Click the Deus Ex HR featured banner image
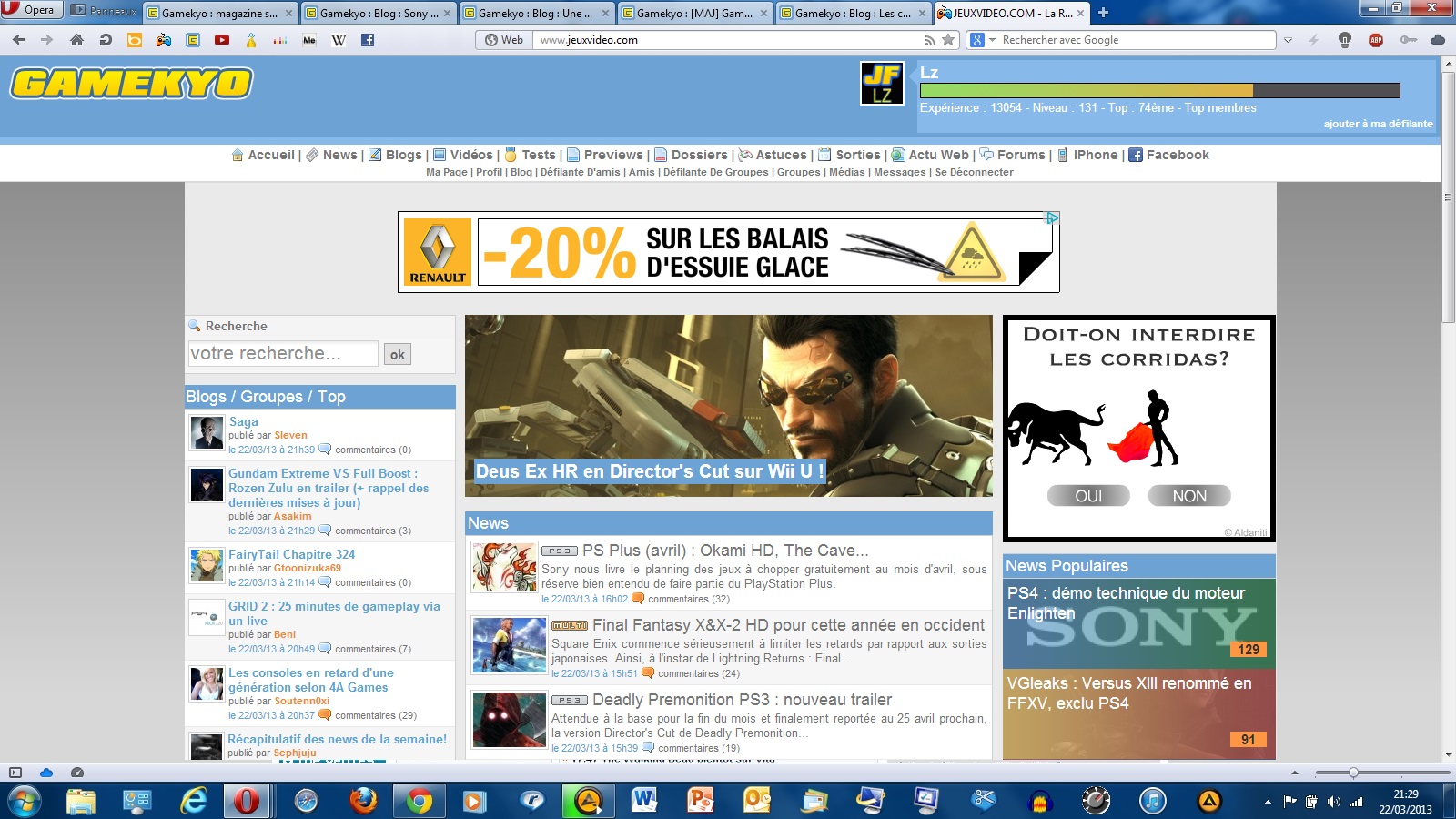The width and height of the screenshot is (1456, 819). coord(729,406)
